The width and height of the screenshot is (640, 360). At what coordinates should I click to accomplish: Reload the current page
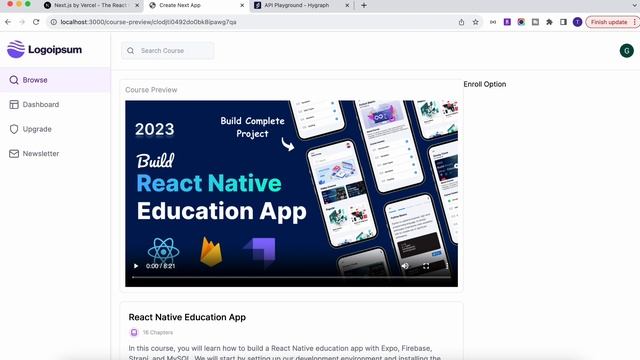click(36, 22)
